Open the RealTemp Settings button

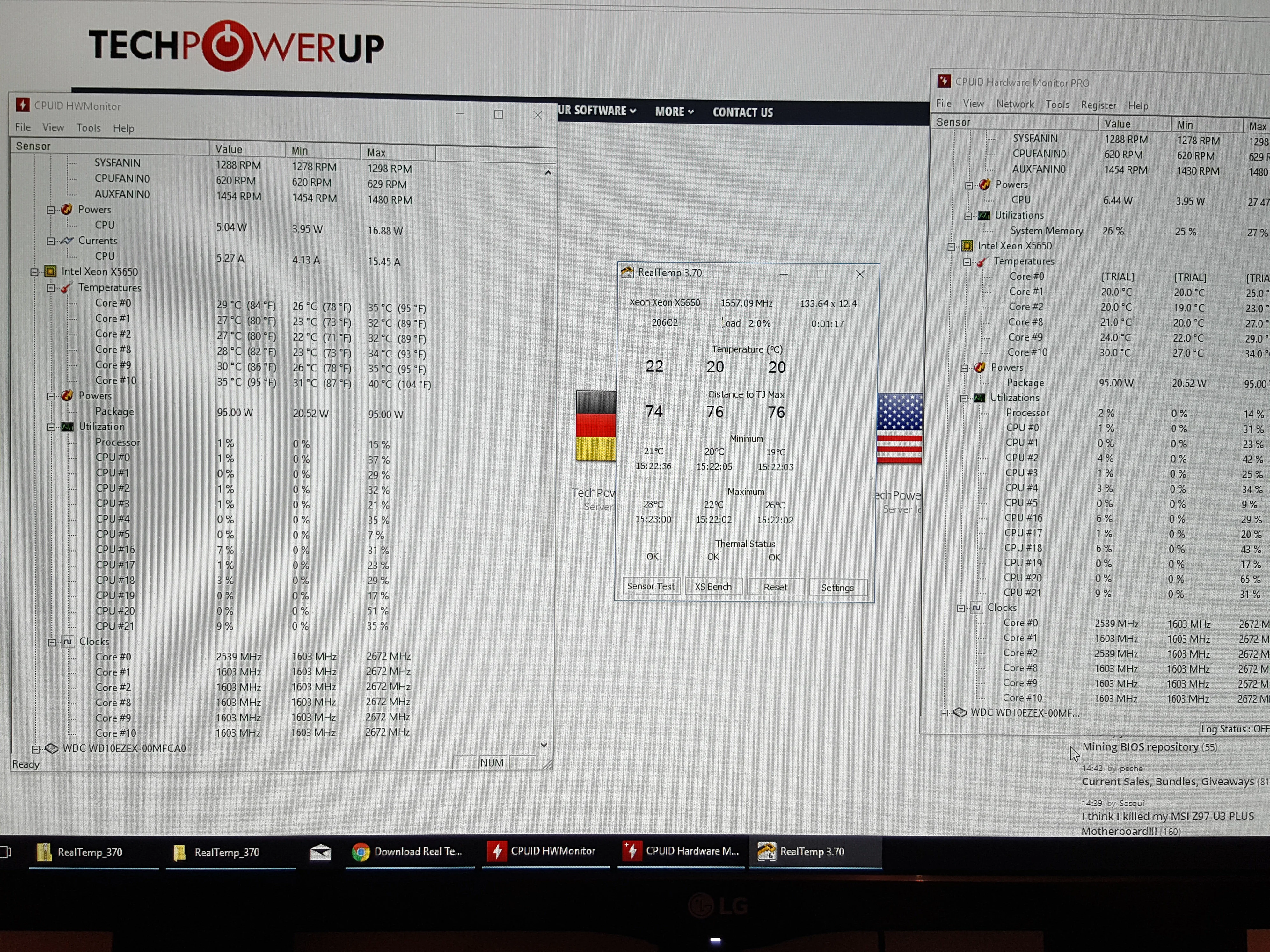[x=837, y=588]
